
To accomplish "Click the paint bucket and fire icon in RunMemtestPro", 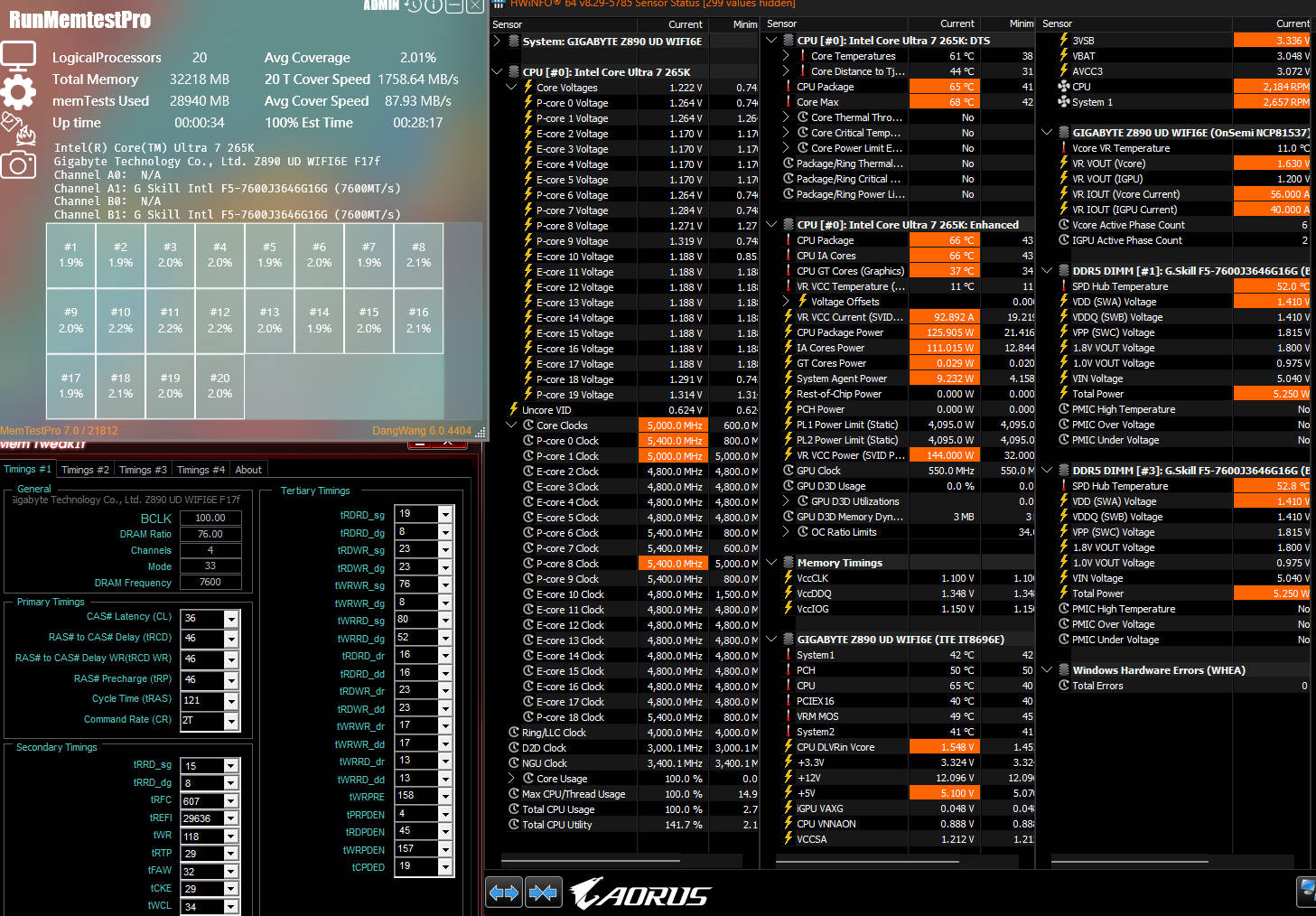I will [x=18, y=128].
